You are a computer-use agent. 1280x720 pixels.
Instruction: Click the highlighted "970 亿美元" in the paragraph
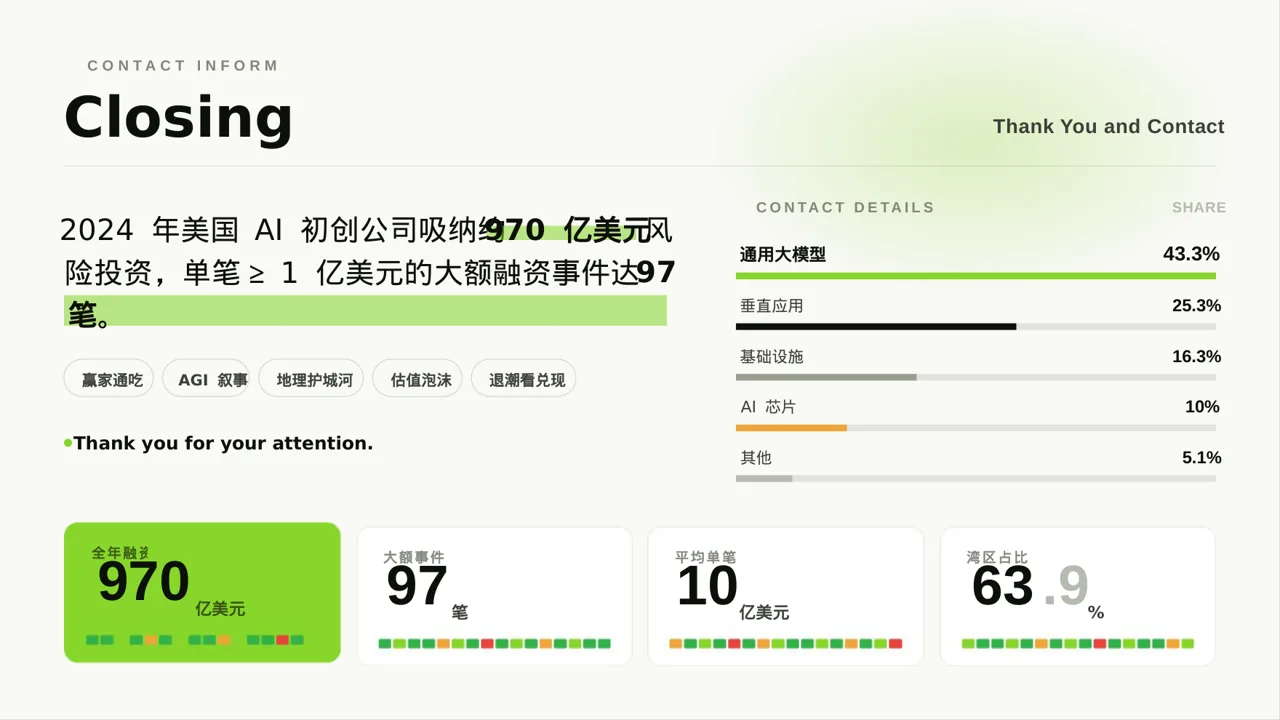coord(567,231)
